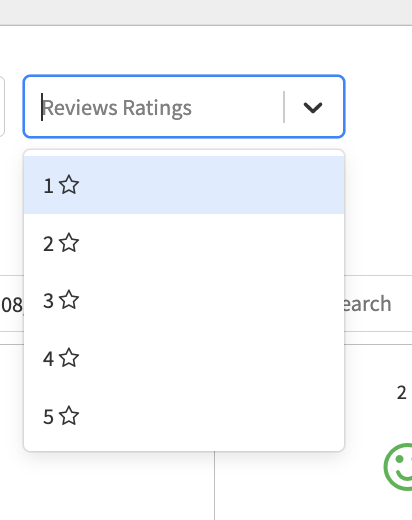Click the gray bar at the top
This screenshot has height=520, width=412.
206,12
